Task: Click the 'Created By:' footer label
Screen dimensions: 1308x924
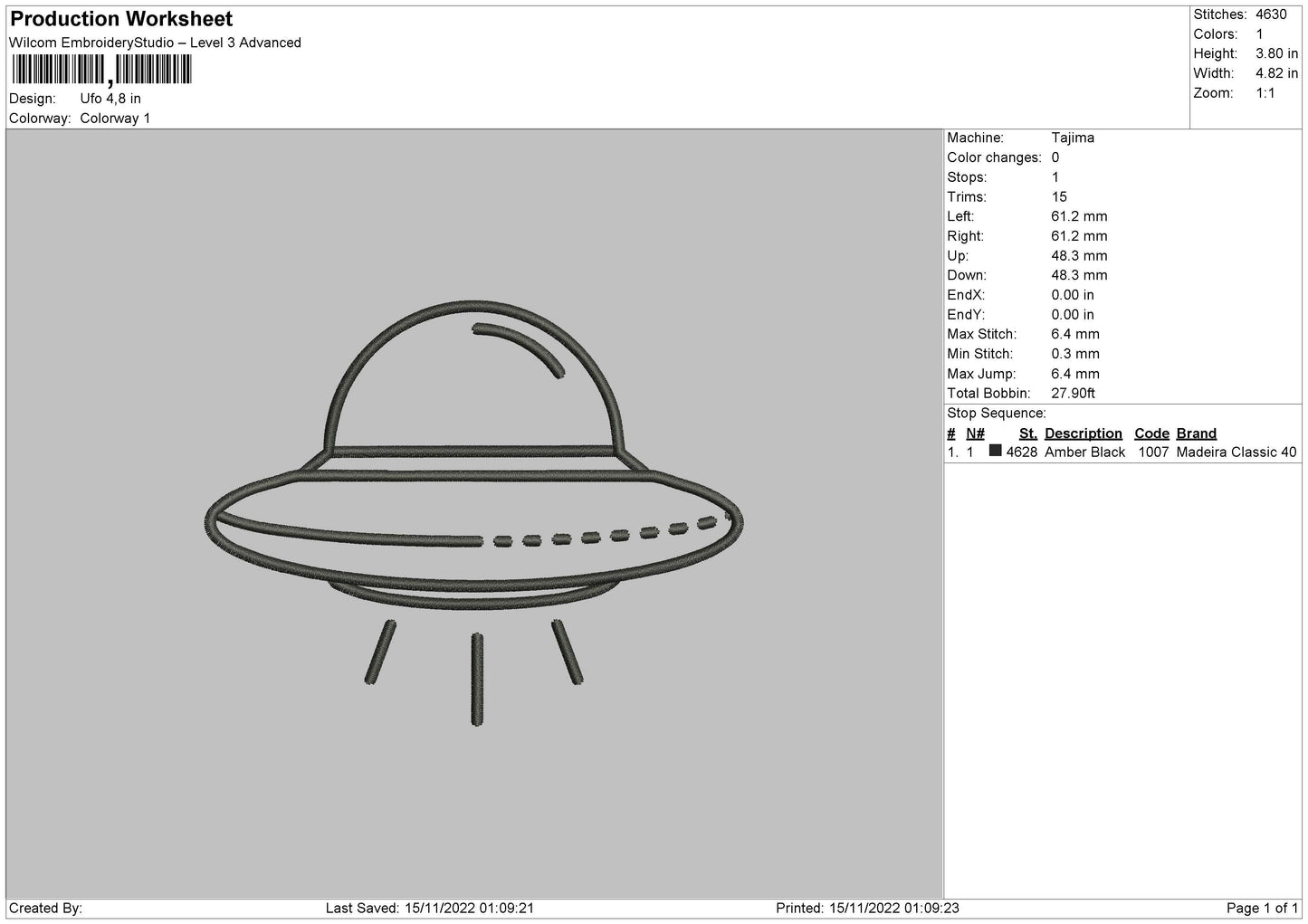Action: [x=46, y=909]
